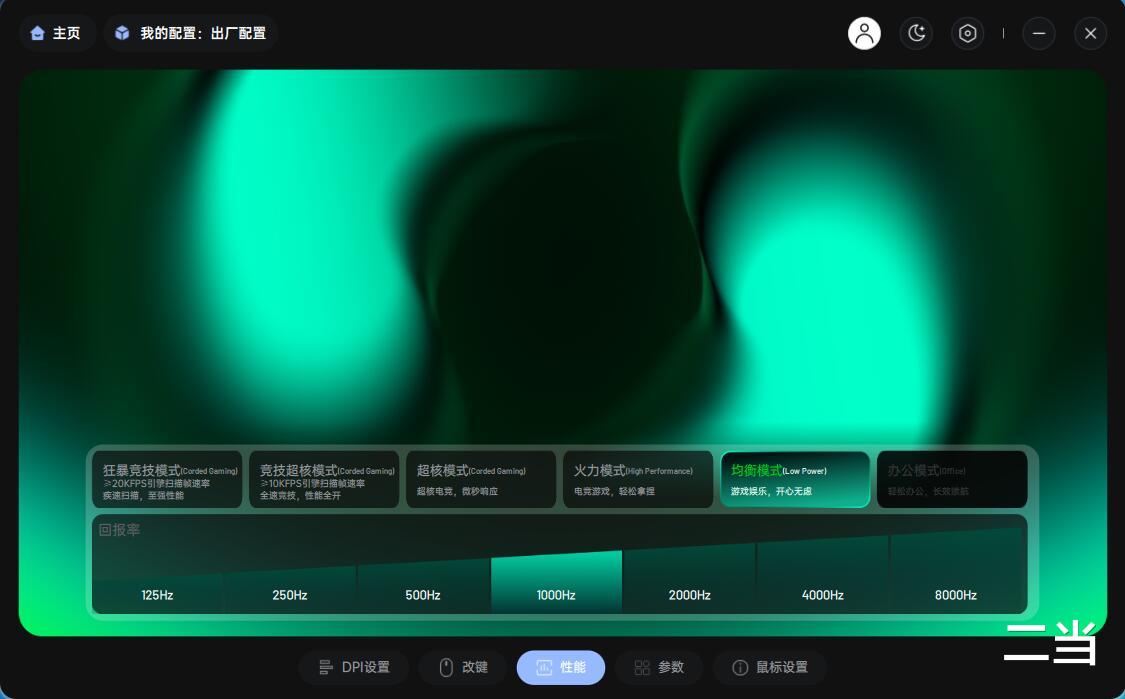Toggle dark mode moon icon

(x=916, y=33)
